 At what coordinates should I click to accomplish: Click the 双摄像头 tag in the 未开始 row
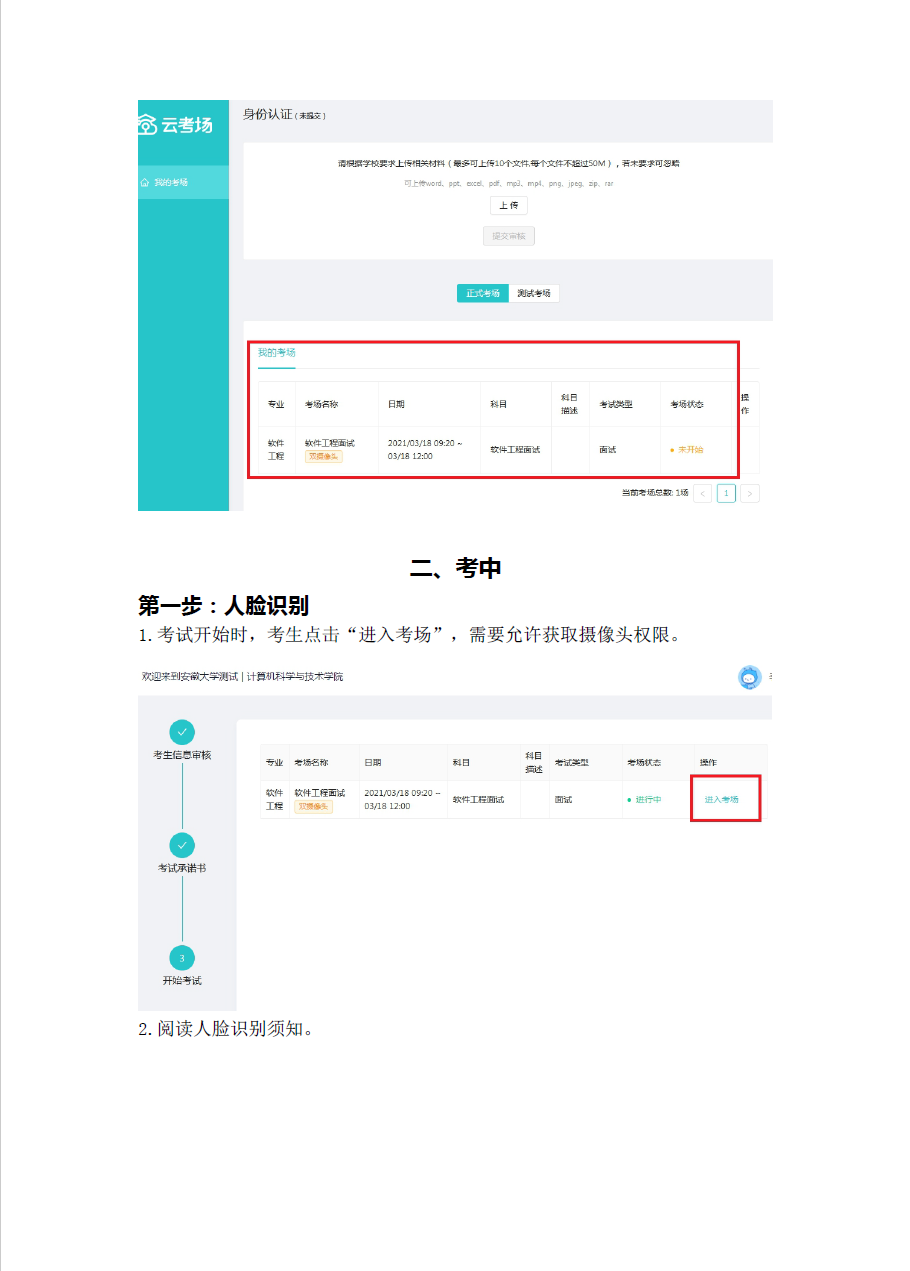[324, 456]
